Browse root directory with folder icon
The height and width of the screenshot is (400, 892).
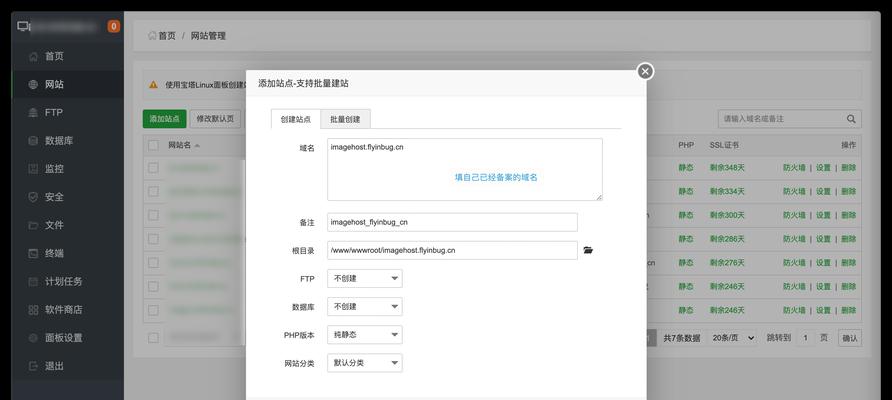tap(588, 250)
